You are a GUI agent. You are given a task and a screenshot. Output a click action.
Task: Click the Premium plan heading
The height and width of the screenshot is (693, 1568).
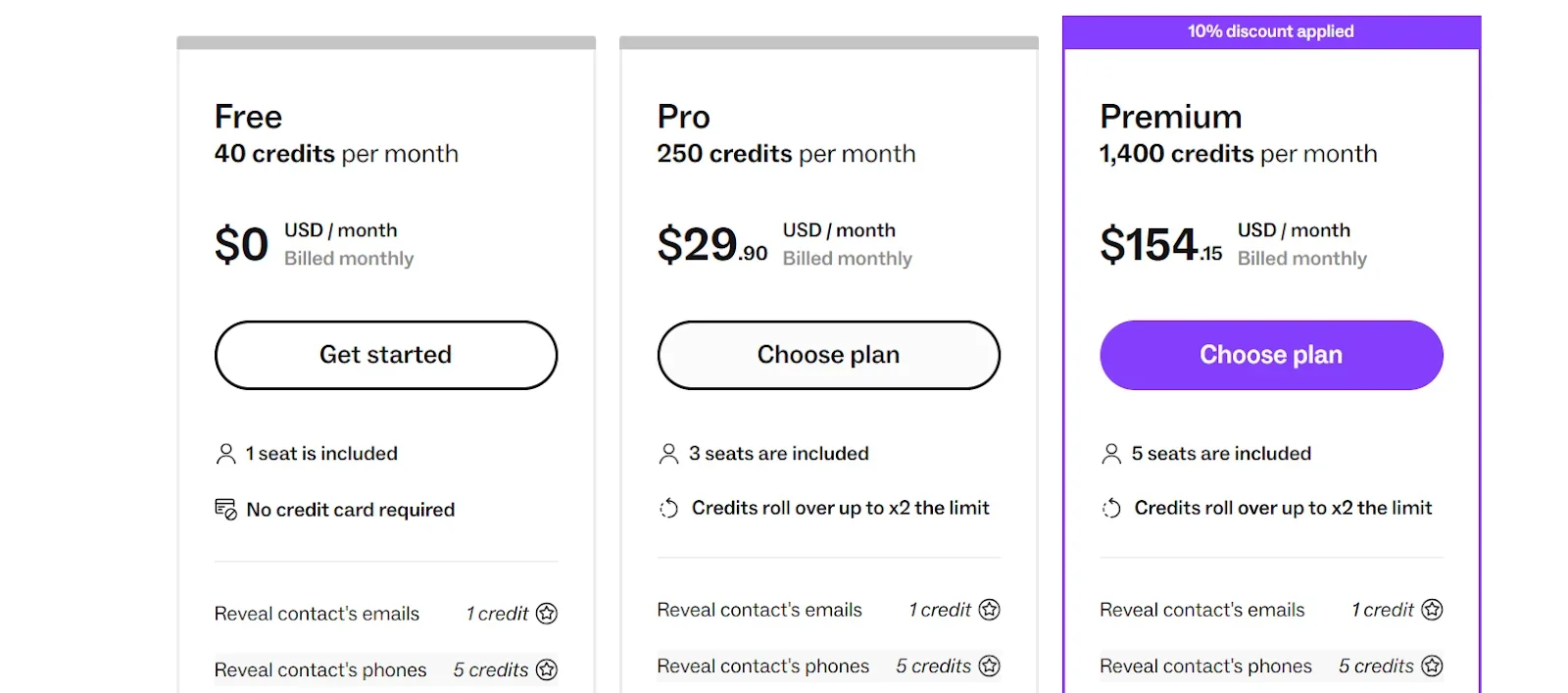pyautogui.click(x=1171, y=117)
